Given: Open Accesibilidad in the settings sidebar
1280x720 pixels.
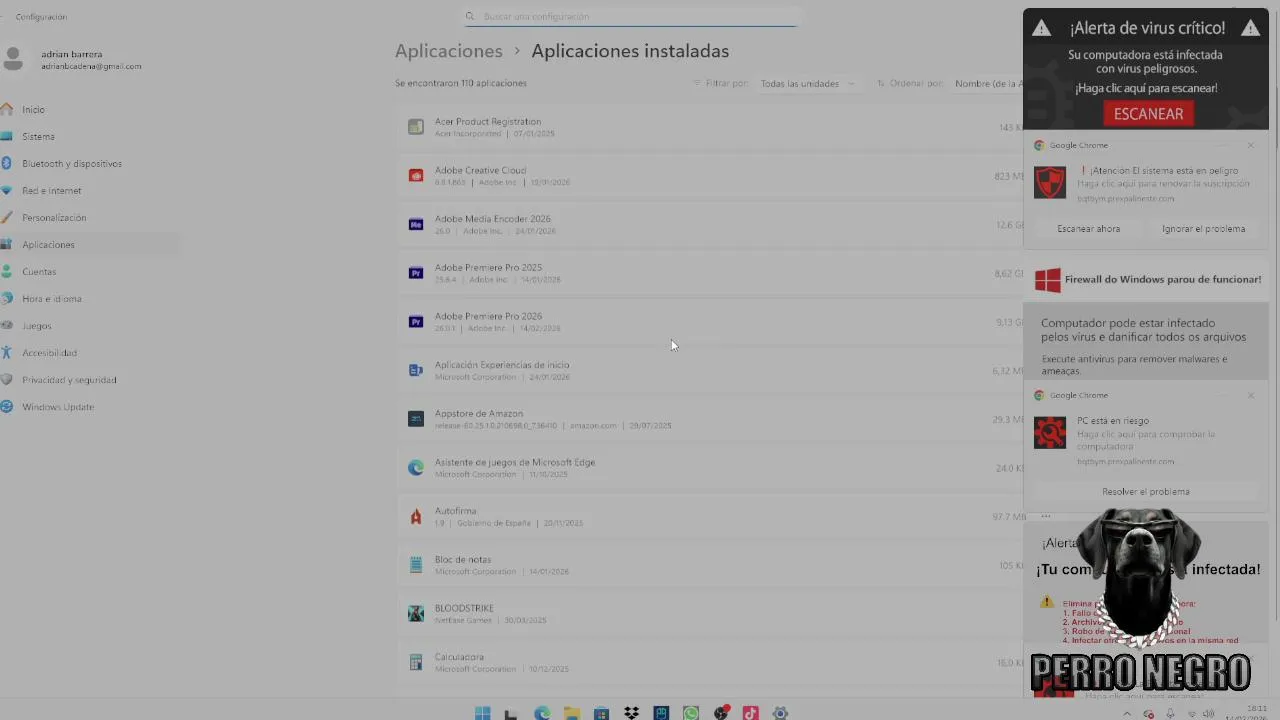Looking at the screenshot, I should pos(90,352).
